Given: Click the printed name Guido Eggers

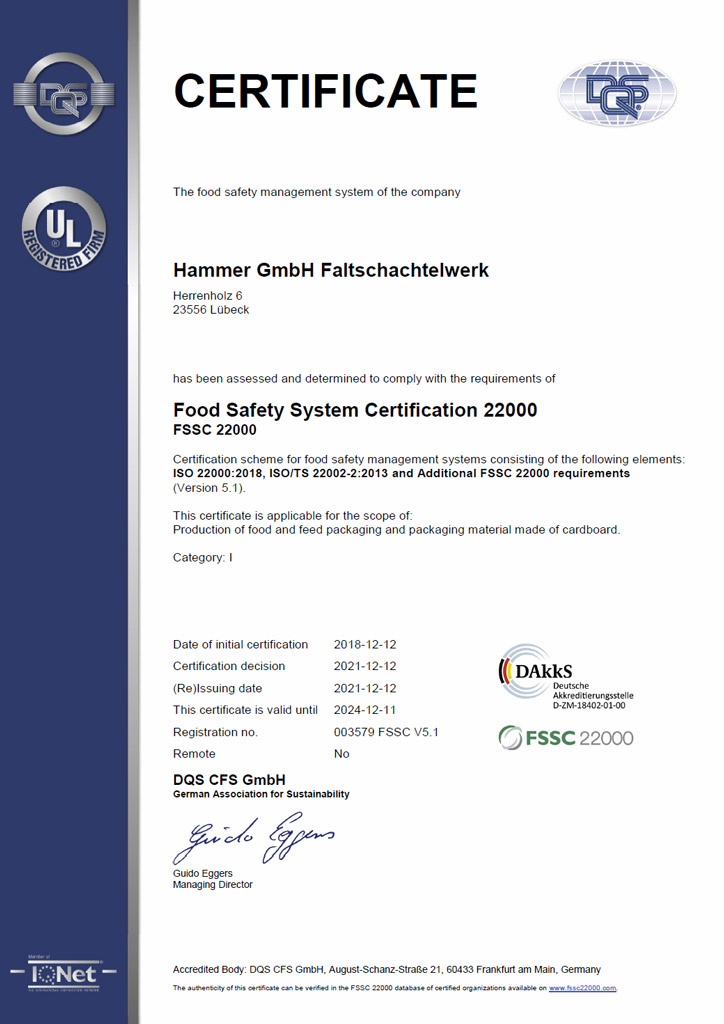Looking at the screenshot, I should [x=202, y=874].
